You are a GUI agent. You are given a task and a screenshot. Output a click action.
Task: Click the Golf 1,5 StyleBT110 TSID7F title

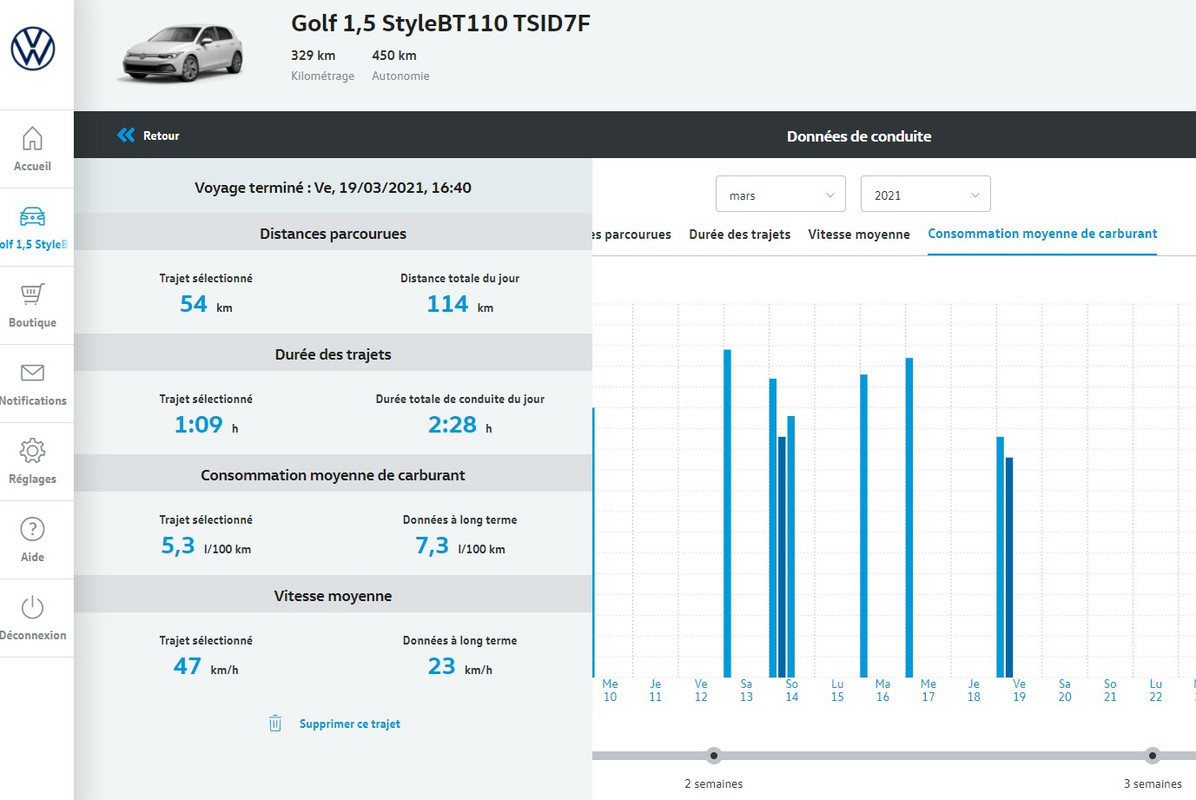tap(440, 23)
